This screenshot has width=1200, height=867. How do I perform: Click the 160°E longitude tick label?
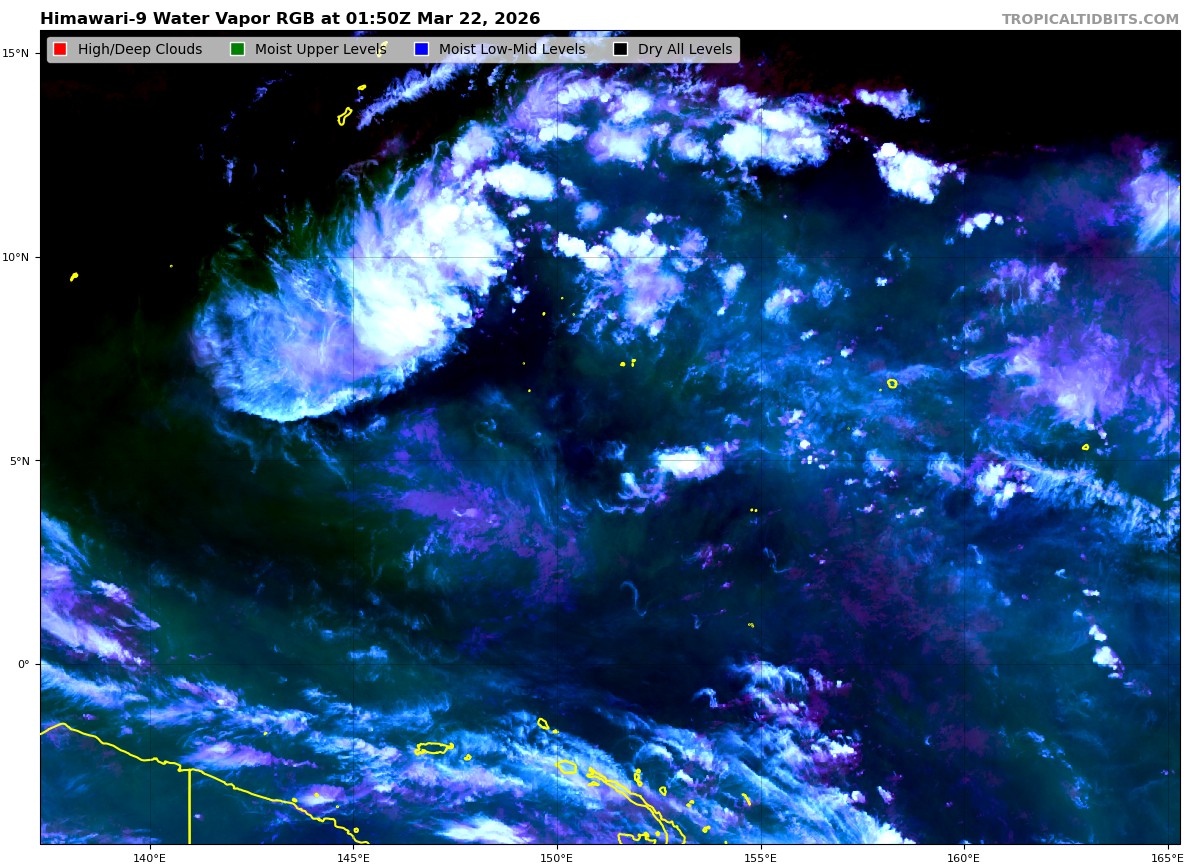(964, 857)
